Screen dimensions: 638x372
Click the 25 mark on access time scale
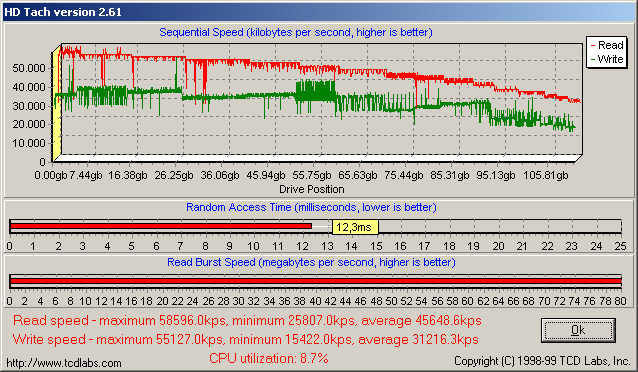click(621, 246)
